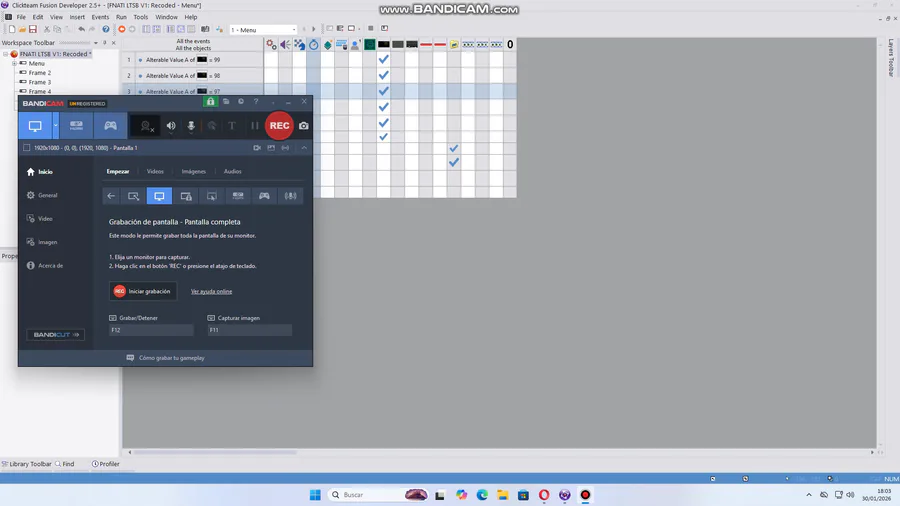Click the green lock register icon in Bandicam
The width and height of the screenshot is (900, 506).
click(x=210, y=102)
